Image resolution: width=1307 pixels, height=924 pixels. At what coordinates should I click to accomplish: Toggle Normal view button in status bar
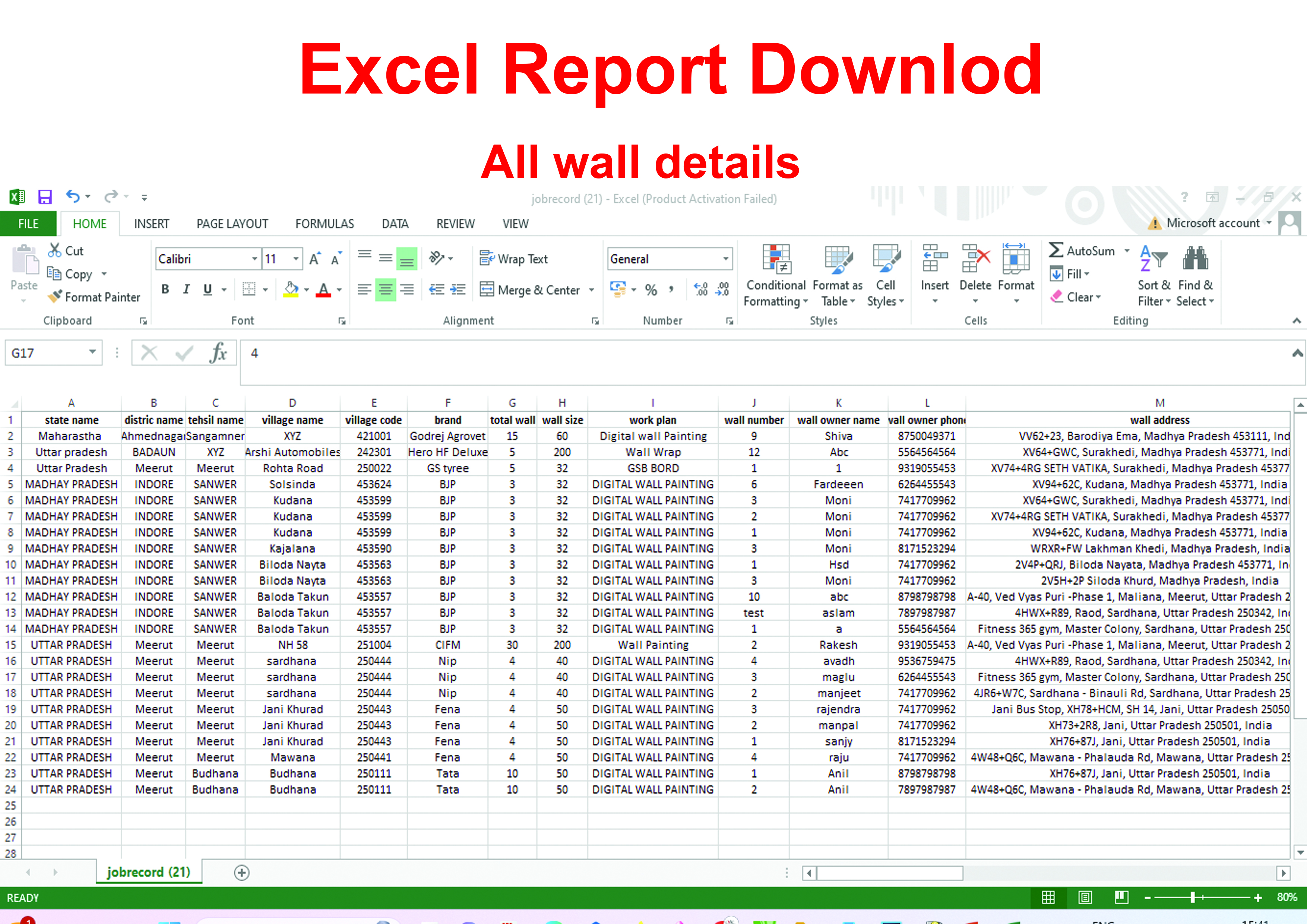coord(1048,898)
